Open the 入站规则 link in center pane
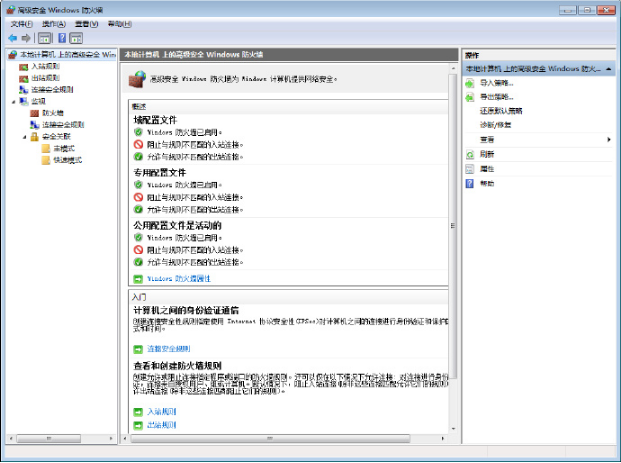 tap(162, 412)
